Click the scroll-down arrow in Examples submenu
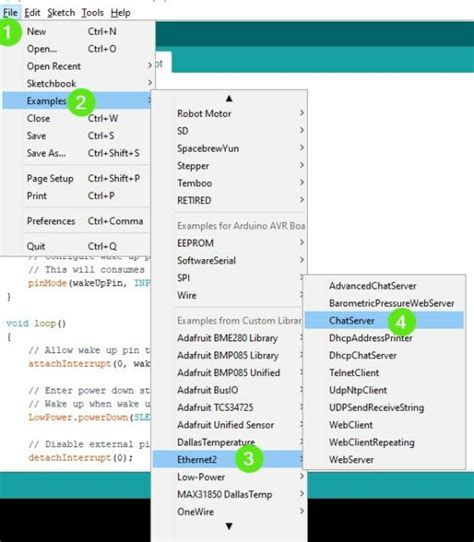The width and height of the screenshot is (474, 542). (x=229, y=526)
